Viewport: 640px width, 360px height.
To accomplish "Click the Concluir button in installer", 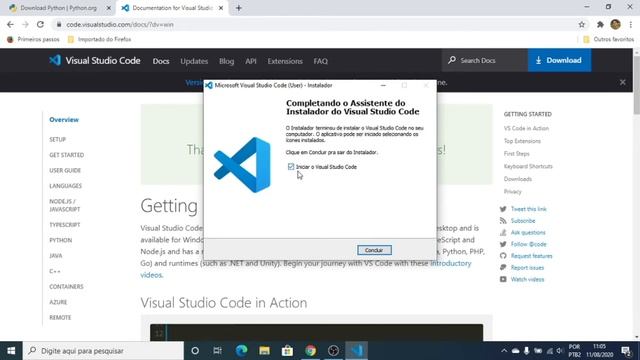I will (x=374, y=250).
